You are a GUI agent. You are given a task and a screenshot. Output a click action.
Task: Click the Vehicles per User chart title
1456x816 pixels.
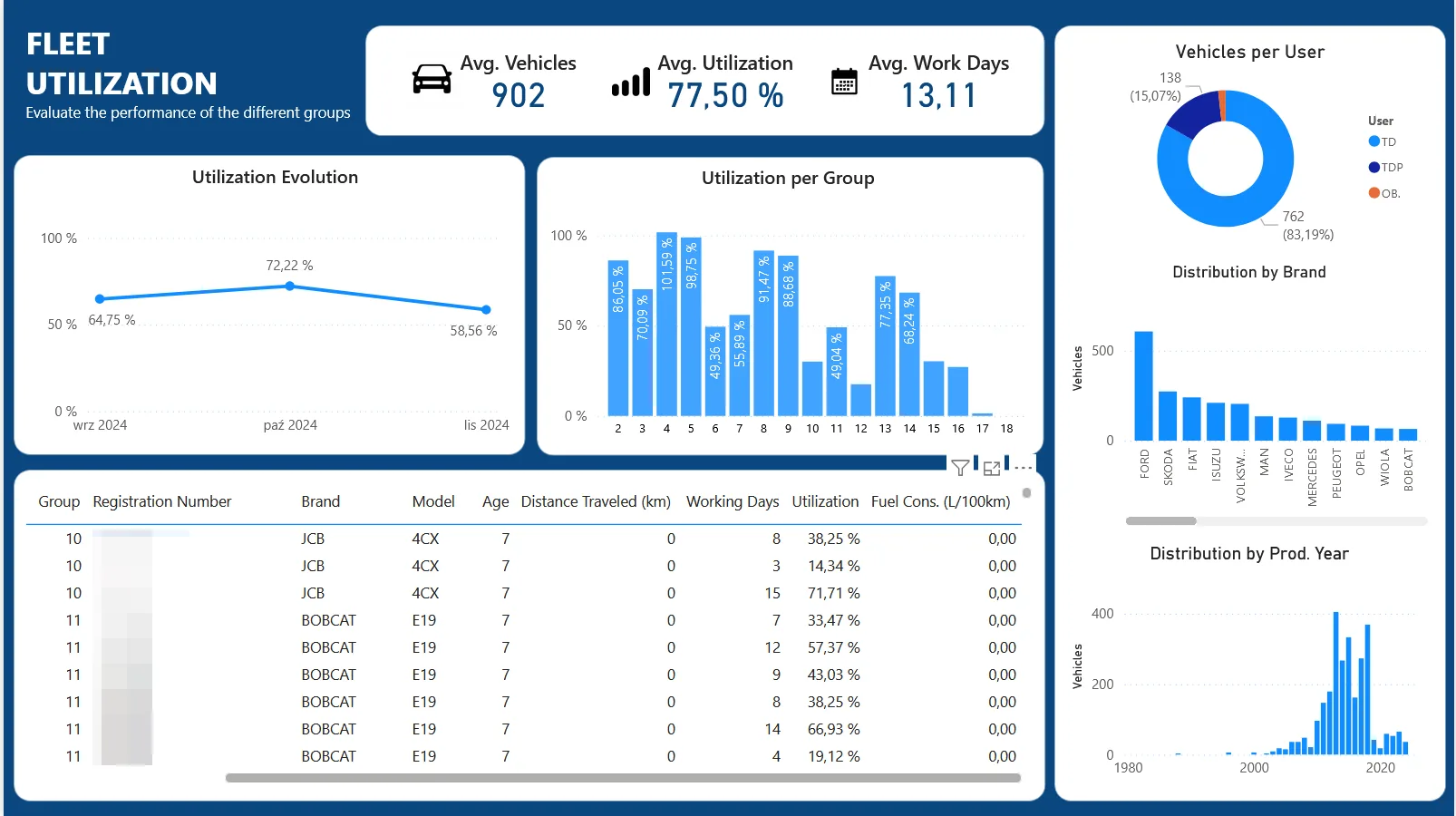[1249, 52]
